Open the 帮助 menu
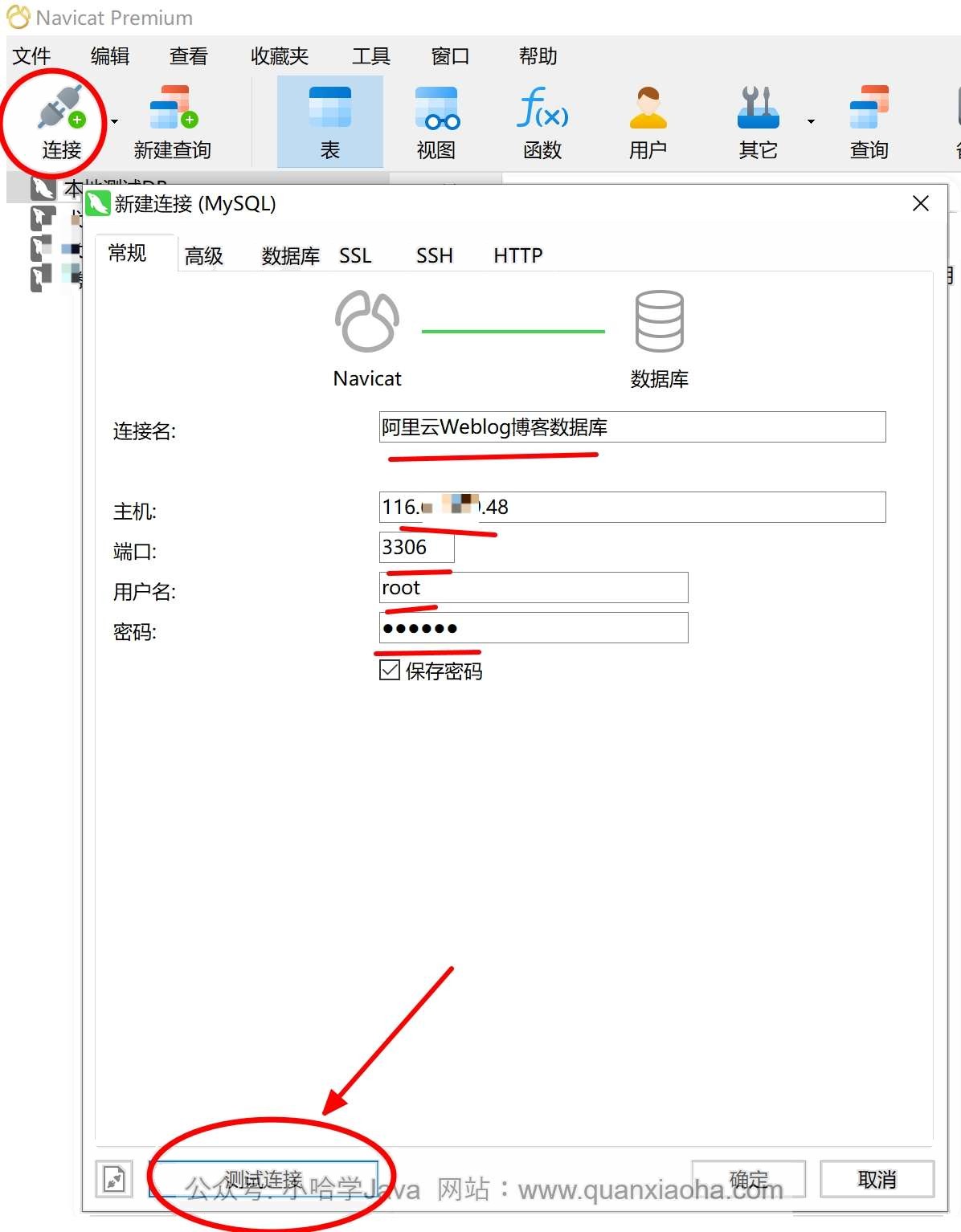 pos(538,56)
